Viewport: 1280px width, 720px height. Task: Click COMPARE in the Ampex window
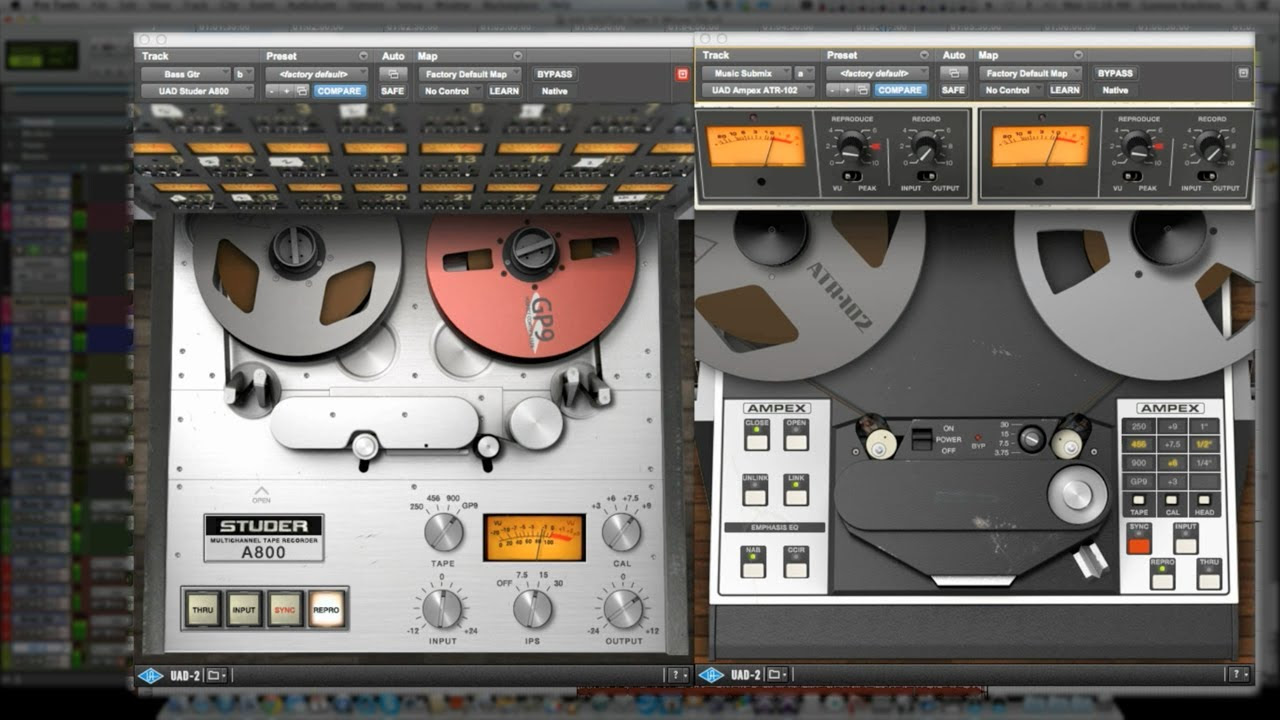tap(899, 90)
